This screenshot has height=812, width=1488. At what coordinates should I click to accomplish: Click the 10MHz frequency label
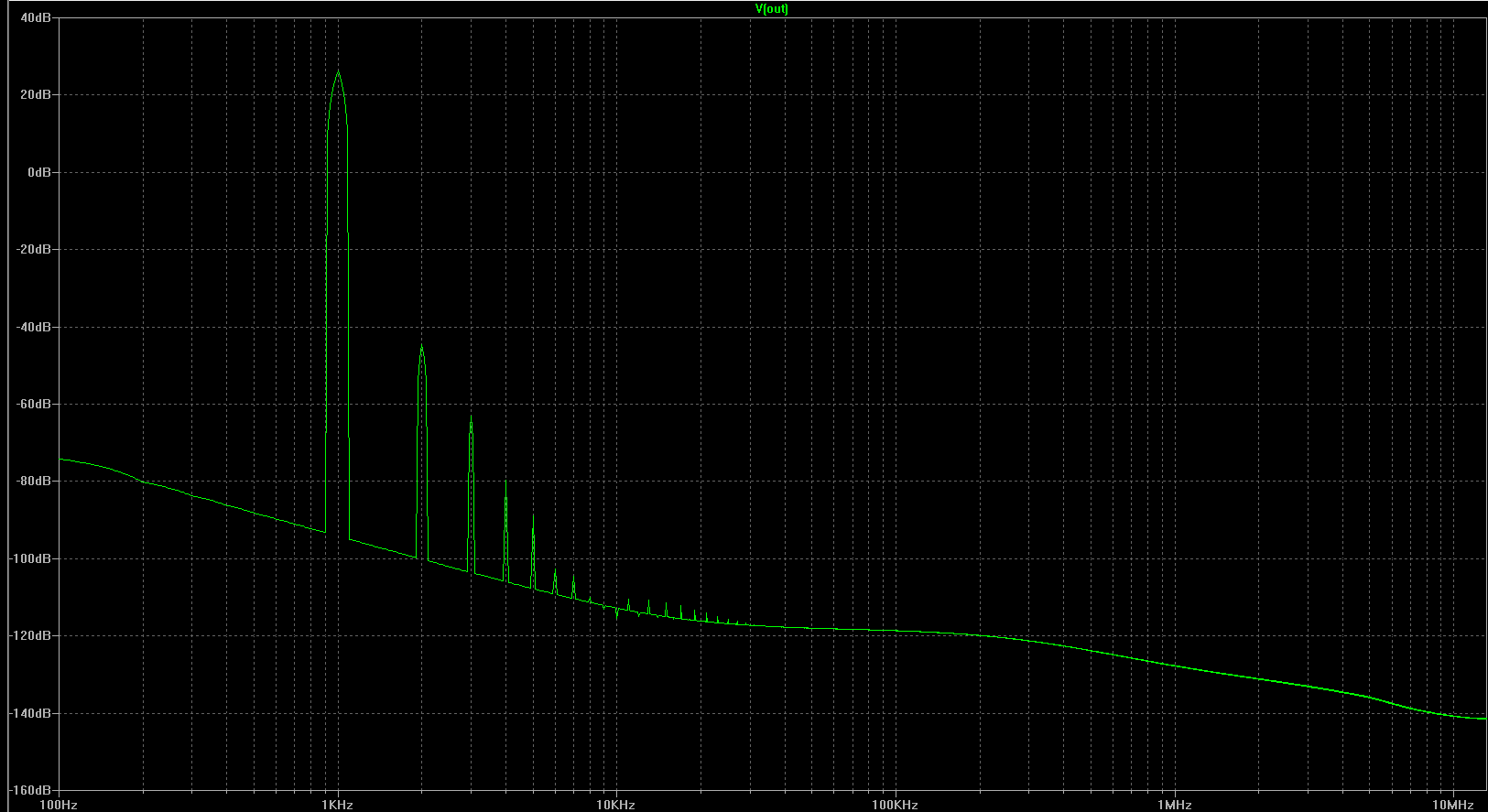[x=1452, y=805]
